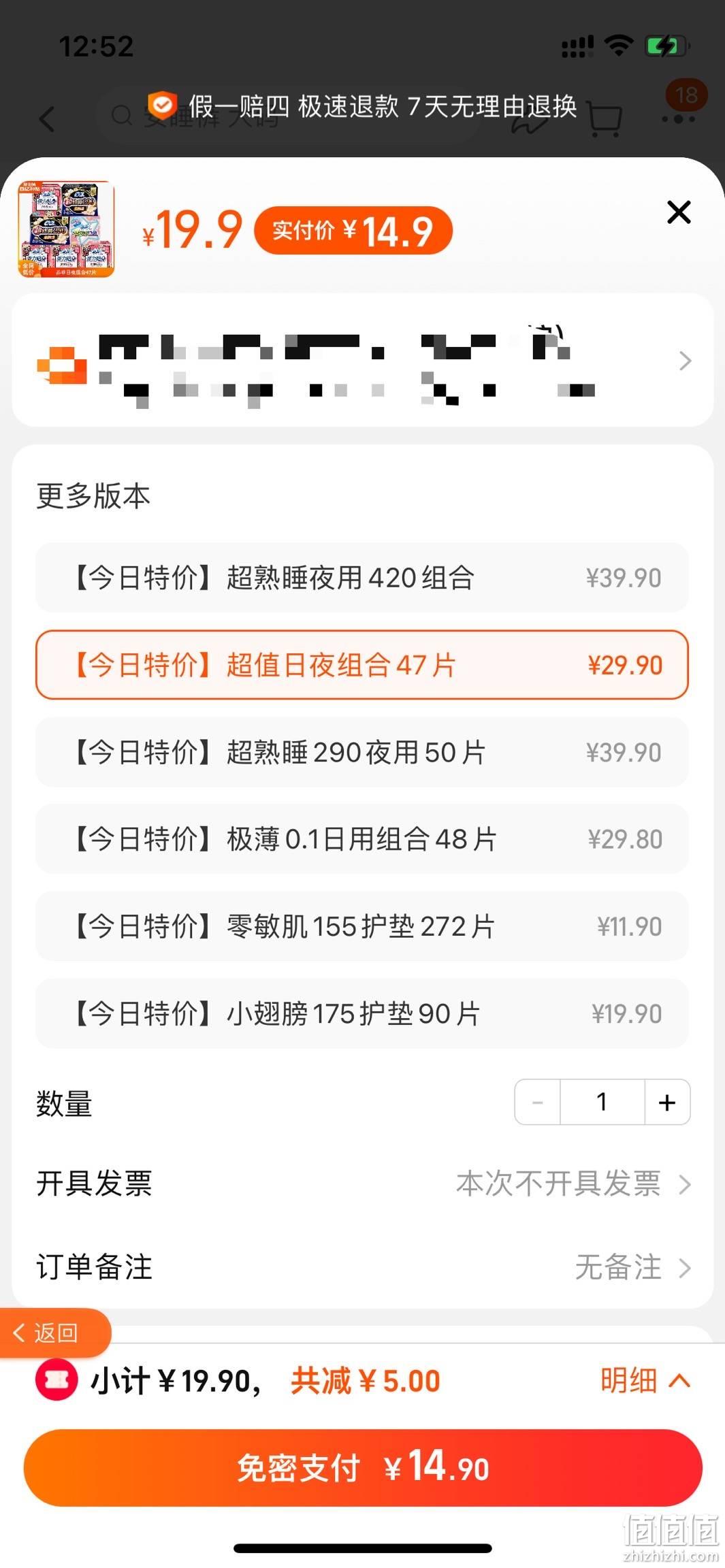Close the product options sheet
This screenshot has height=1568, width=725.
[679, 212]
